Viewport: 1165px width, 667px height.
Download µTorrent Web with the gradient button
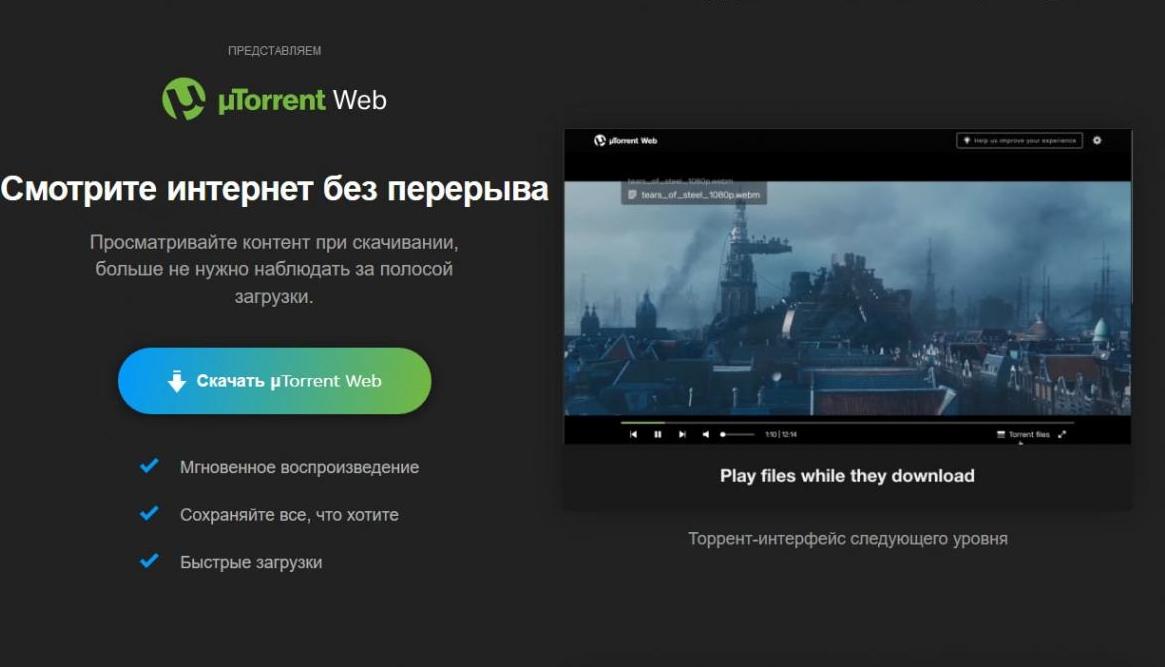(274, 380)
